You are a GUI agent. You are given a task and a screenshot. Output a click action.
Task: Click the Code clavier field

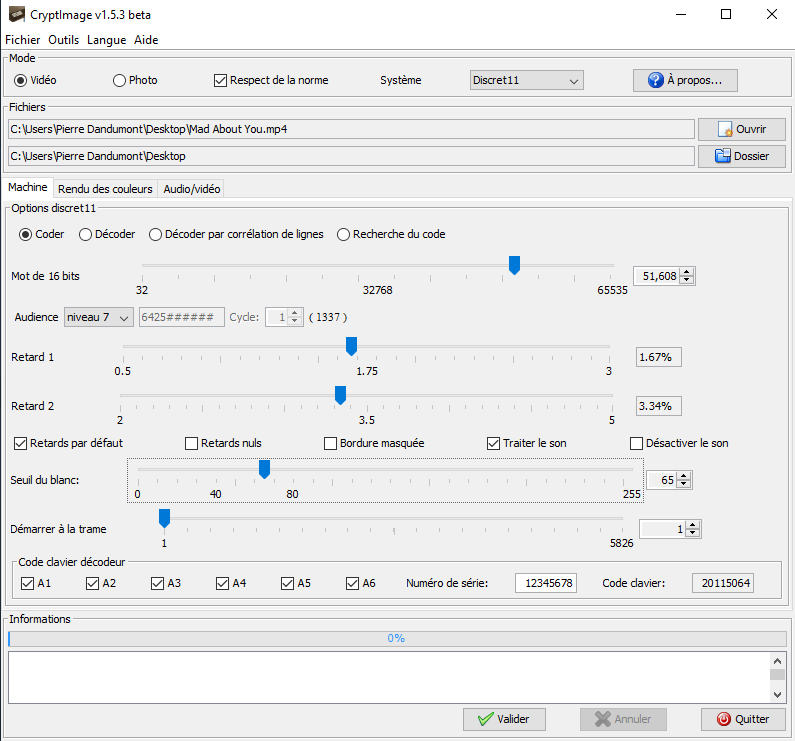722,583
